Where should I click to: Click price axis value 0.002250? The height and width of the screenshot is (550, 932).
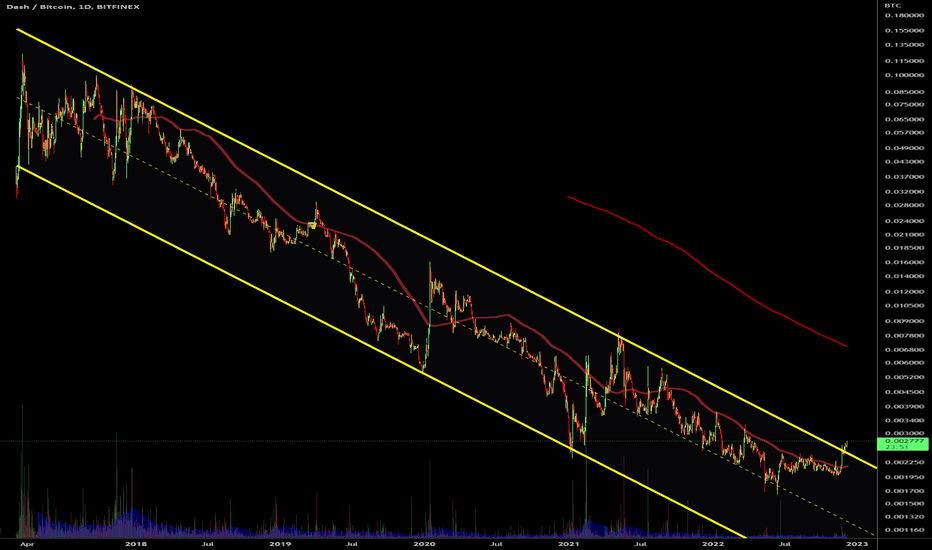tap(904, 462)
